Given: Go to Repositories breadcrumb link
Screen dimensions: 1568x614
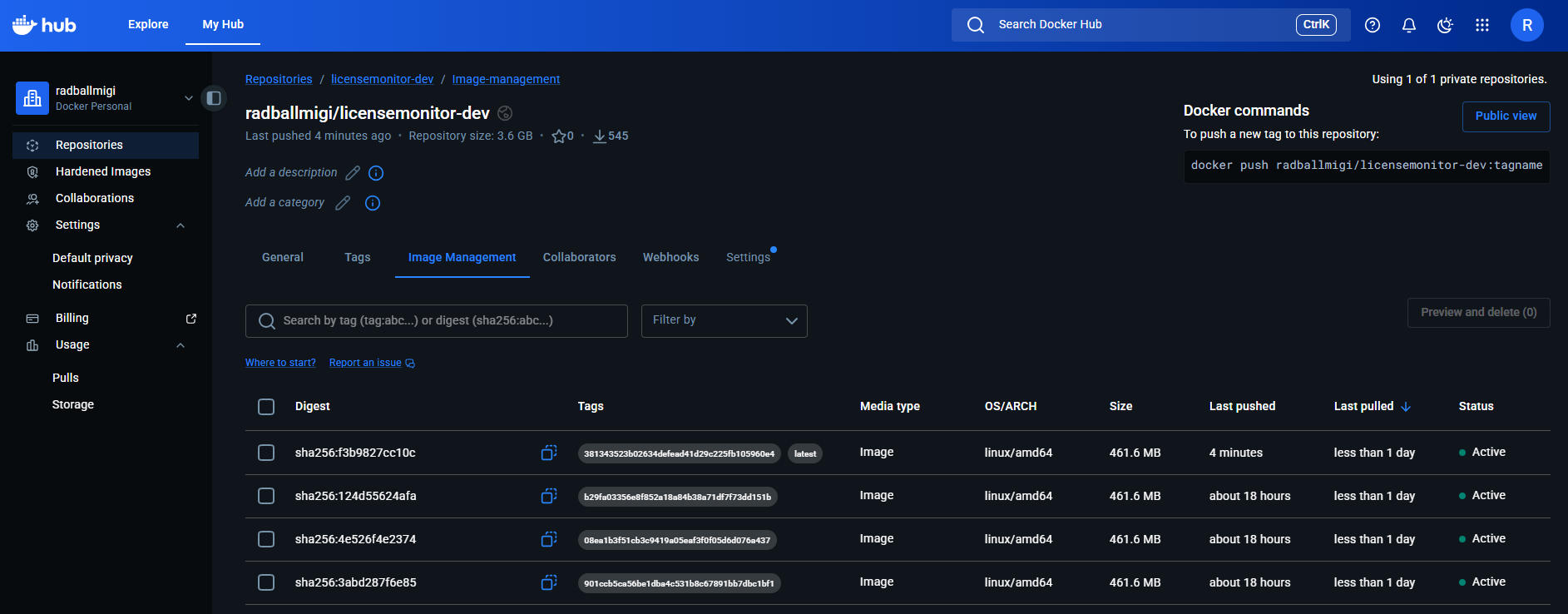Looking at the screenshot, I should [x=279, y=79].
